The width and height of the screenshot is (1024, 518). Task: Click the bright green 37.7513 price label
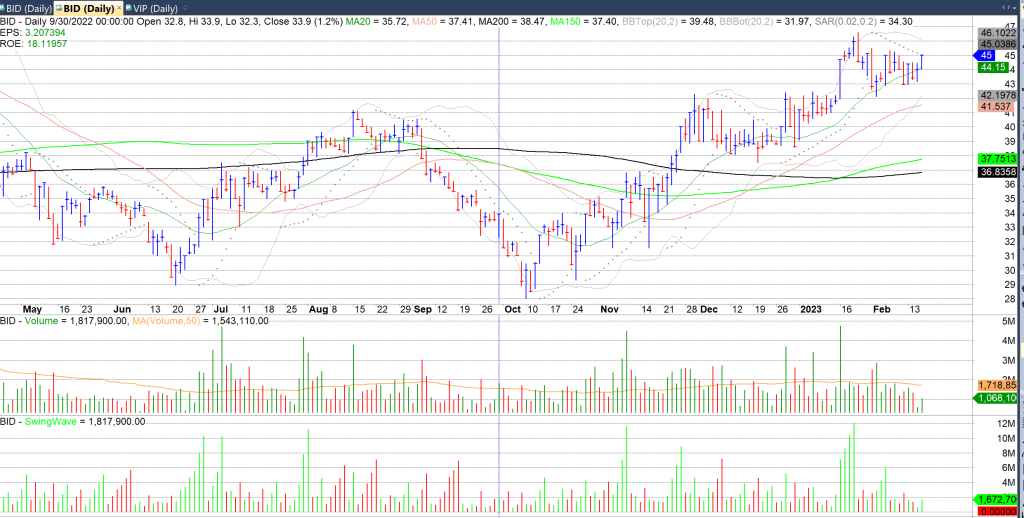tap(997, 158)
